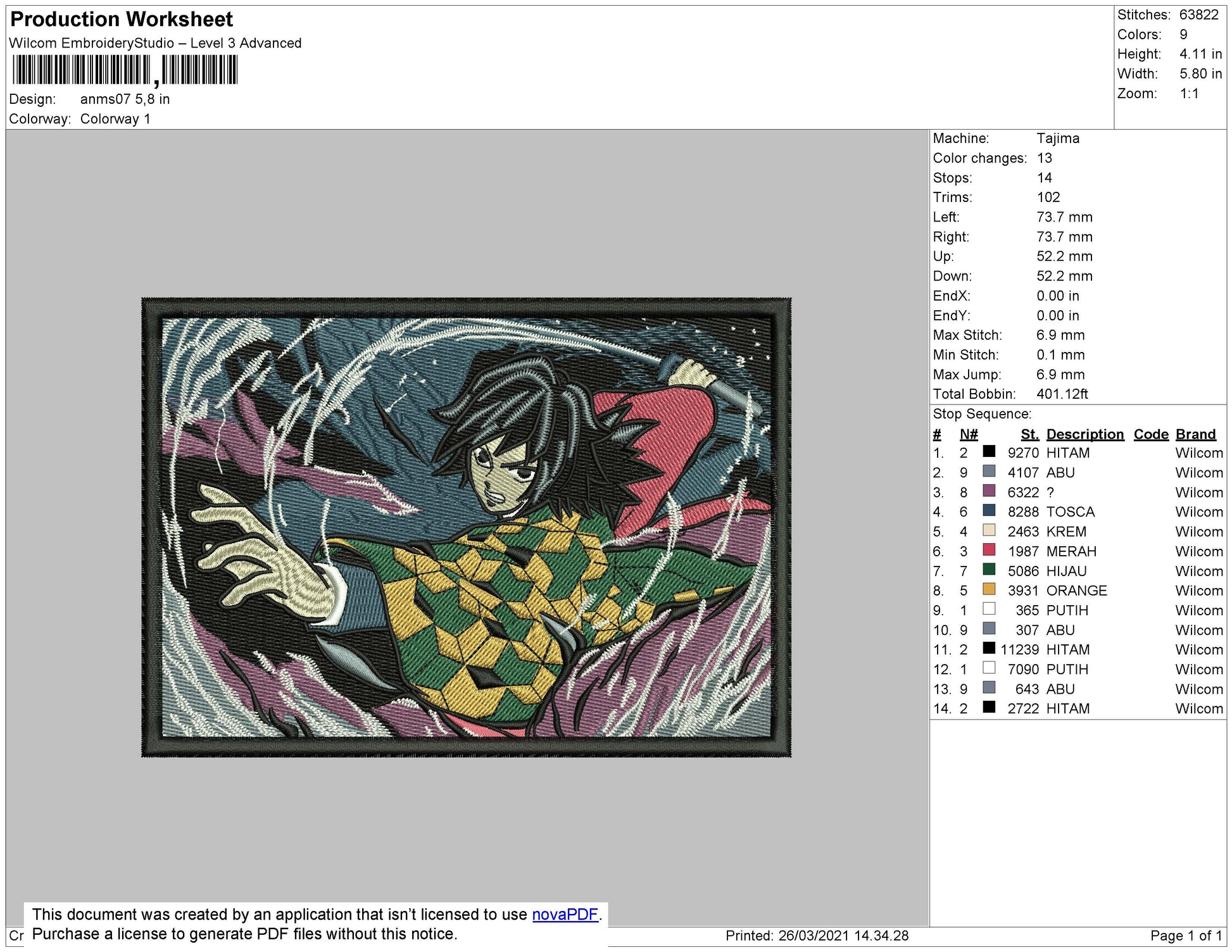
Task: Click the barcode under the worksheet title
Action: tap(124, 70)
